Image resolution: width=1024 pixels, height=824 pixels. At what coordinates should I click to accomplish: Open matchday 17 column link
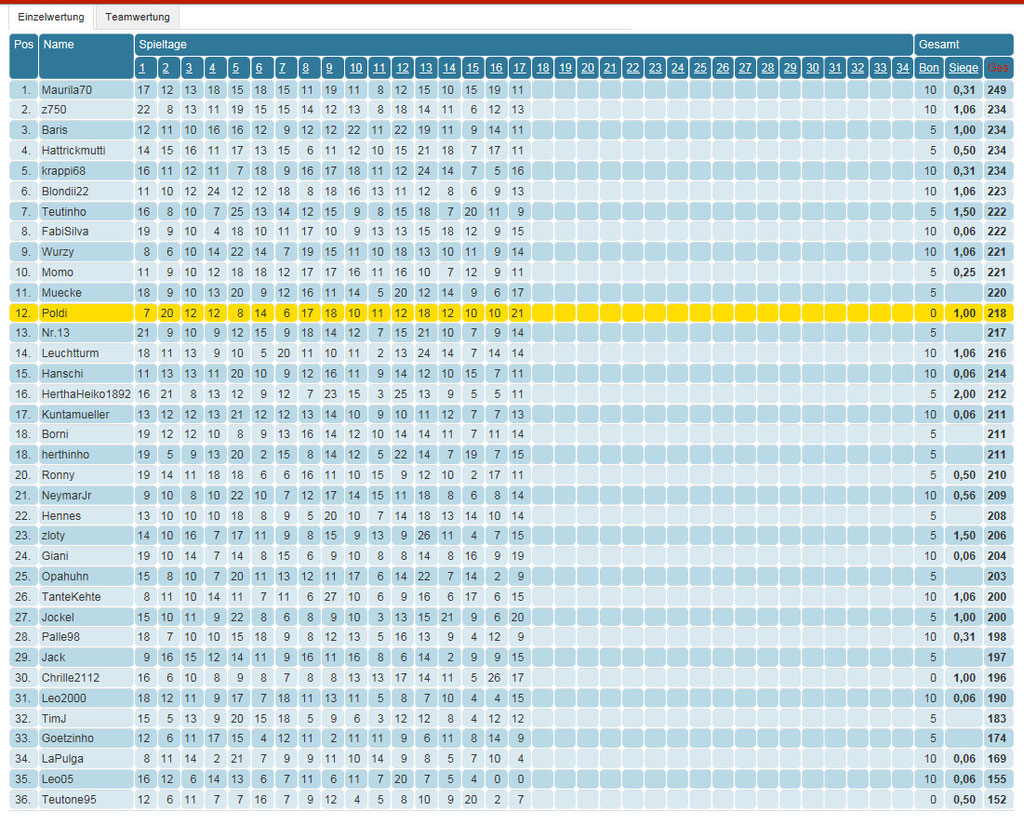[519, 68]
